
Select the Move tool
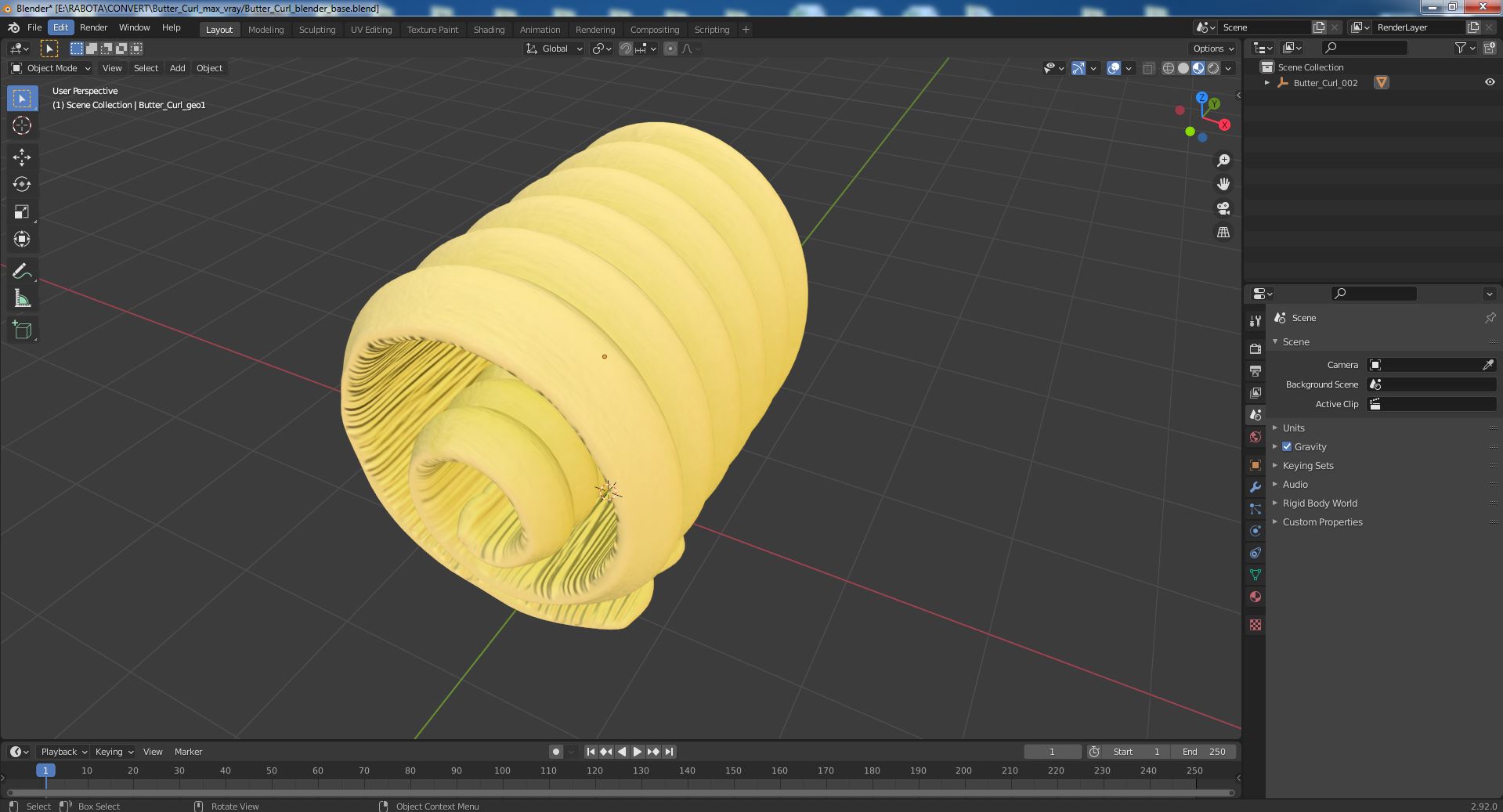(x=22, y=157)
